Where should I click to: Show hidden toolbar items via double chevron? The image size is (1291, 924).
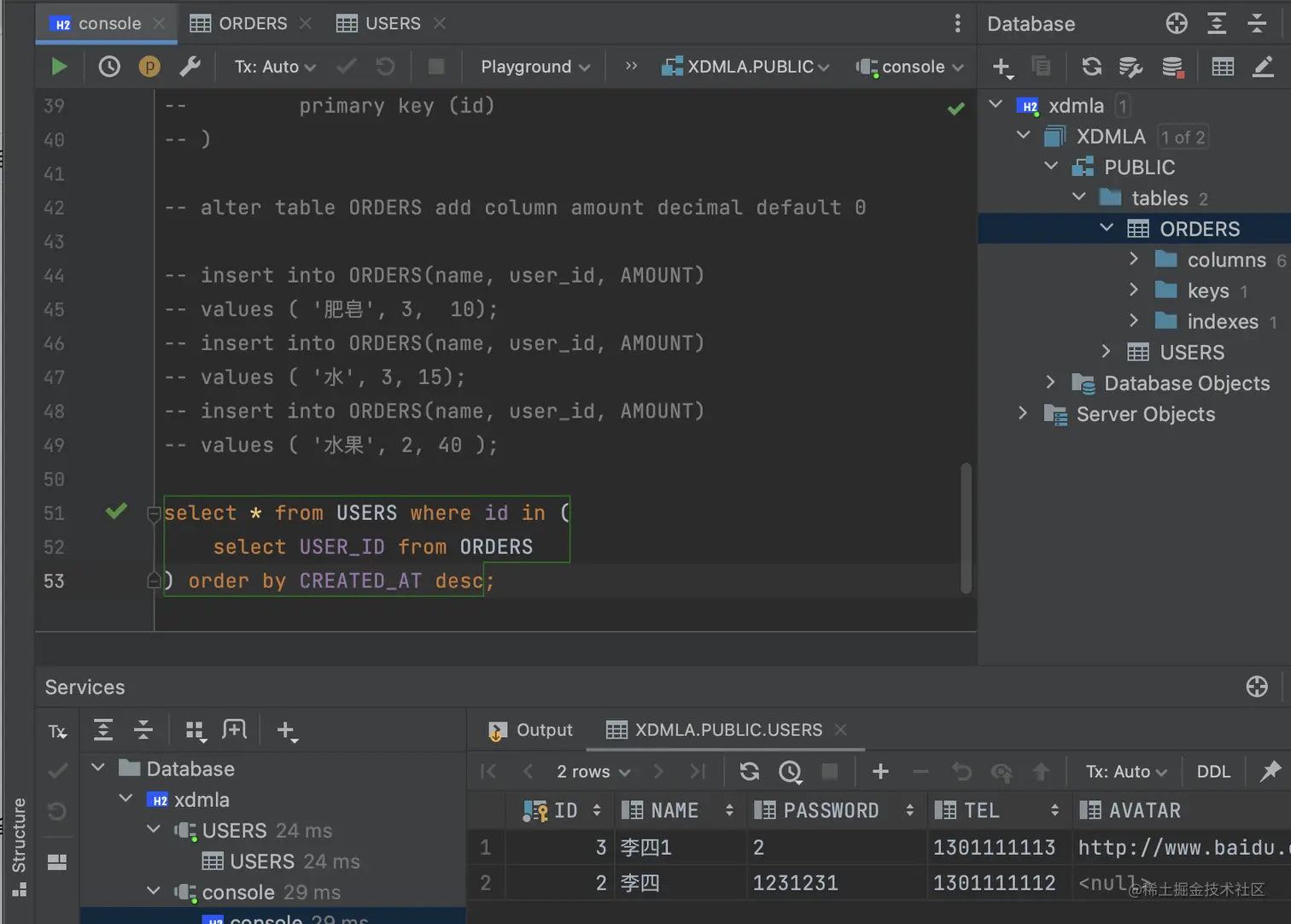tap(631, 67)
